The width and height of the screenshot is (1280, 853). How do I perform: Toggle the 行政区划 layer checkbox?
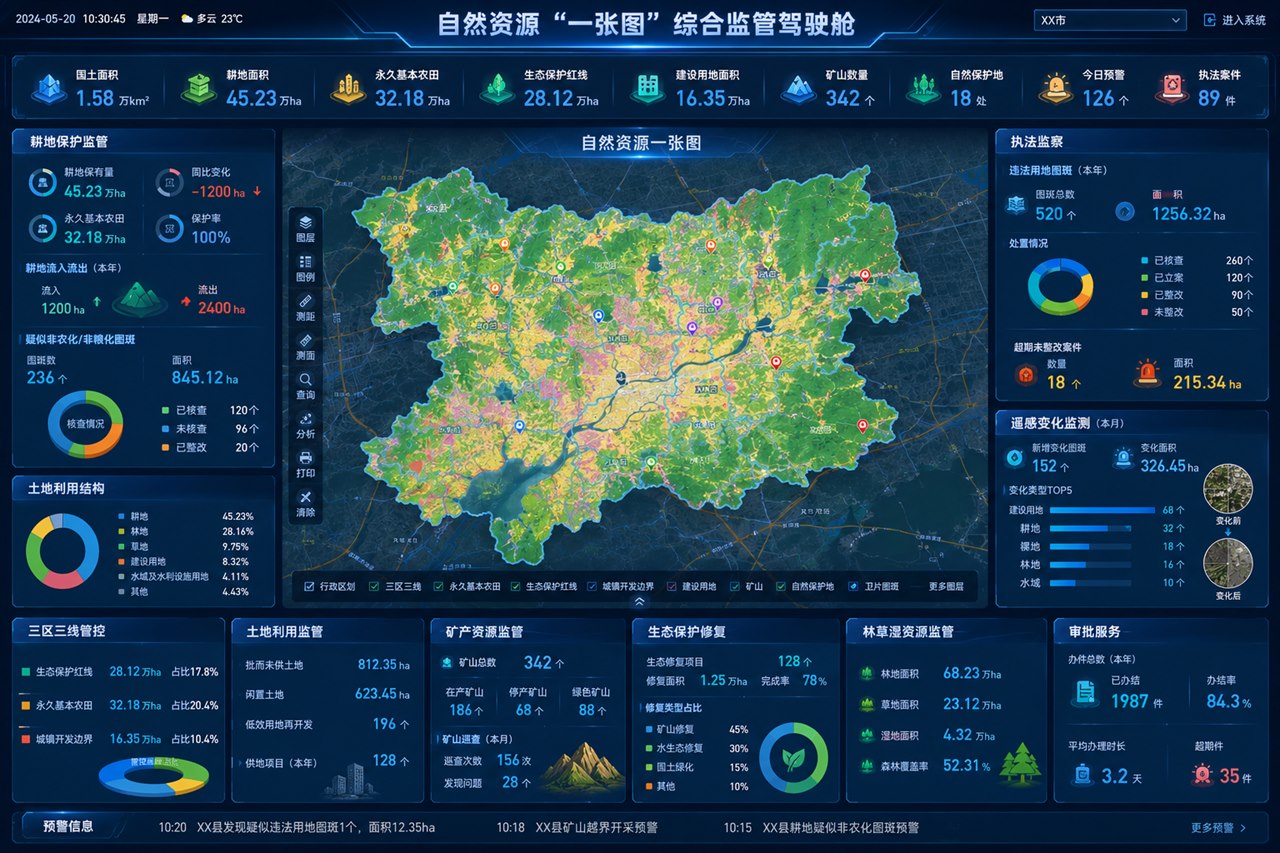pos(309,586)
